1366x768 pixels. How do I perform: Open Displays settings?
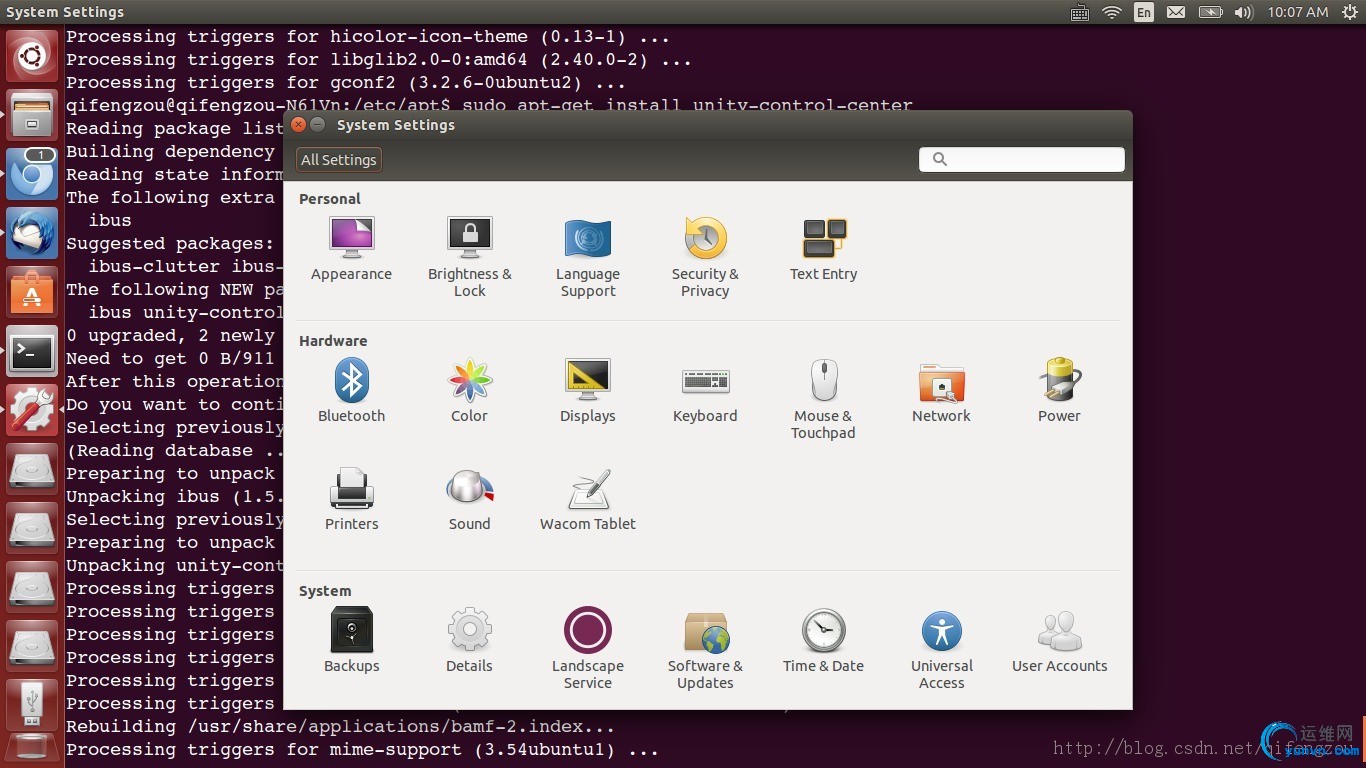tap(588, 392)
